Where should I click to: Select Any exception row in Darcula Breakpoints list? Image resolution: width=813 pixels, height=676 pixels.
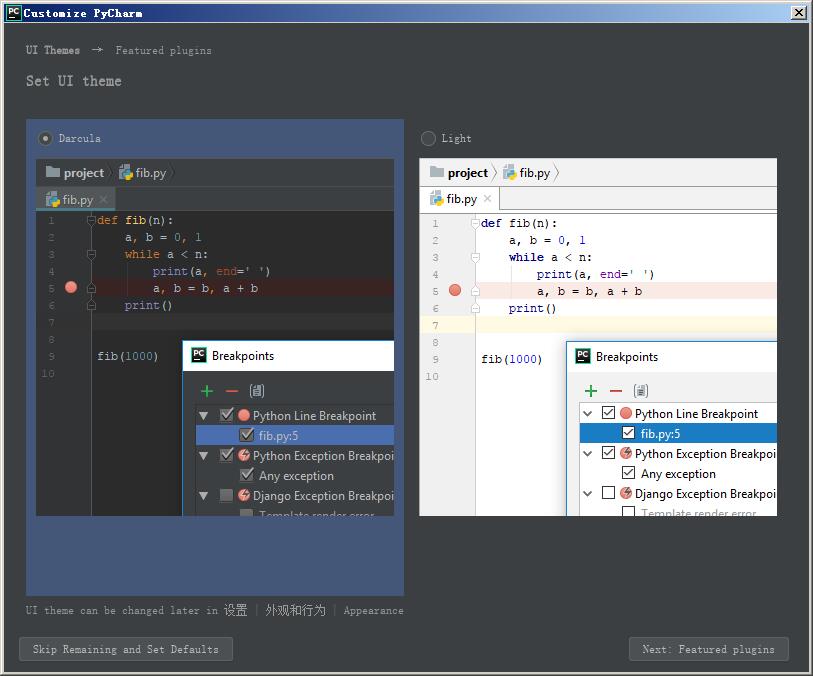[x=295, y=475]
